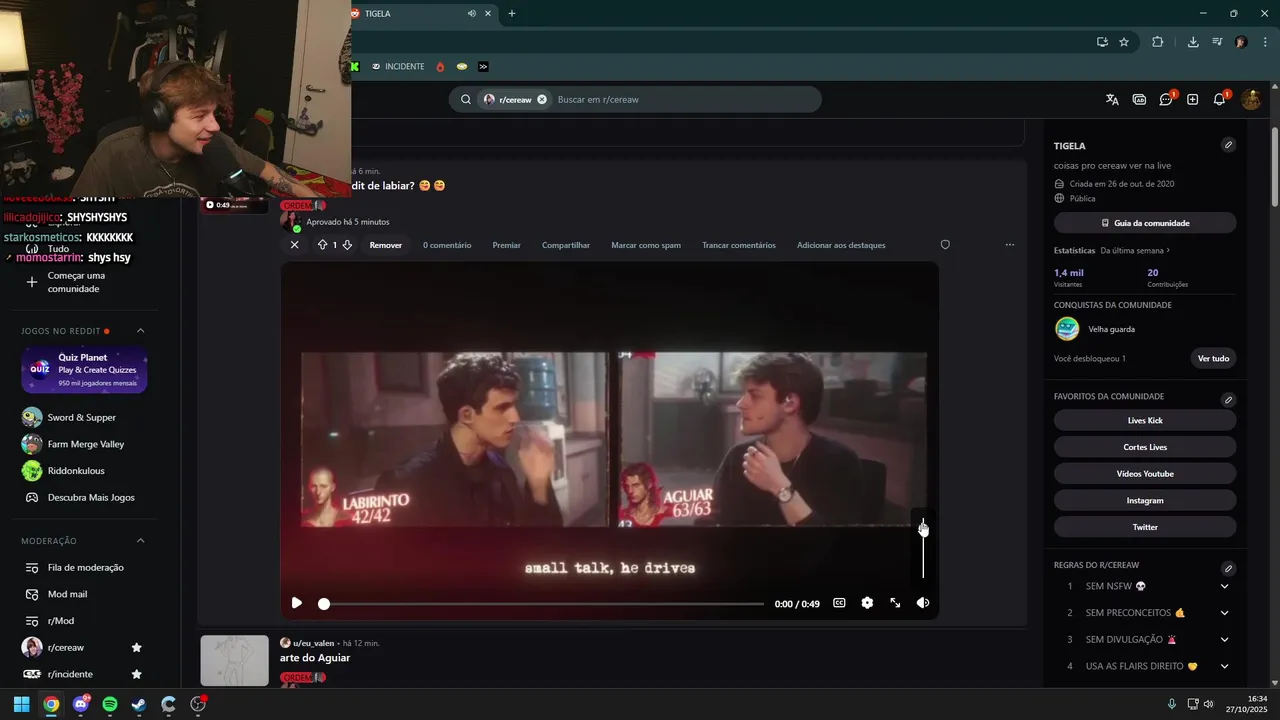Click Trancar comentários
Viewport: 1280px width, 720px height.
pyautogui.click(x=739, y=245)
